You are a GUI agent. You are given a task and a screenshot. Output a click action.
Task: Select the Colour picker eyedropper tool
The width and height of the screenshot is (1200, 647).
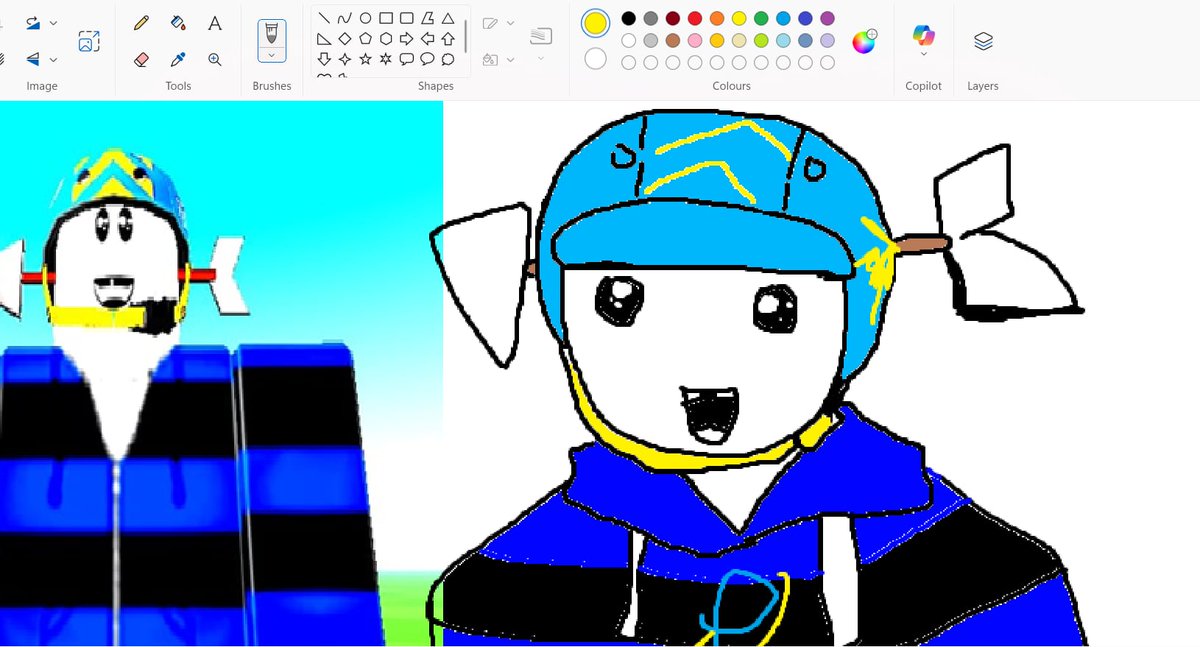tap(178, 60)
